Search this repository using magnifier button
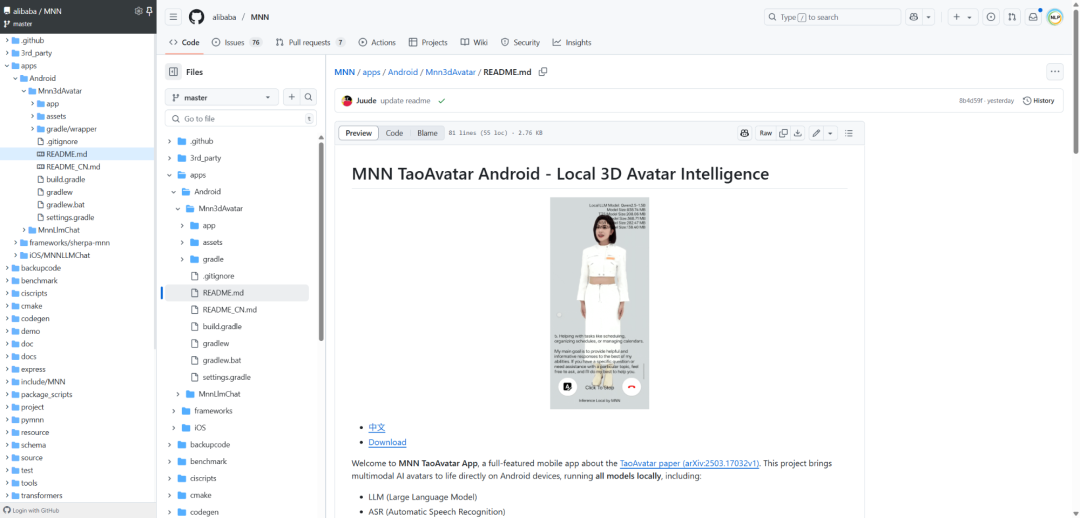 pyautogui.click(x=309, y=98)
